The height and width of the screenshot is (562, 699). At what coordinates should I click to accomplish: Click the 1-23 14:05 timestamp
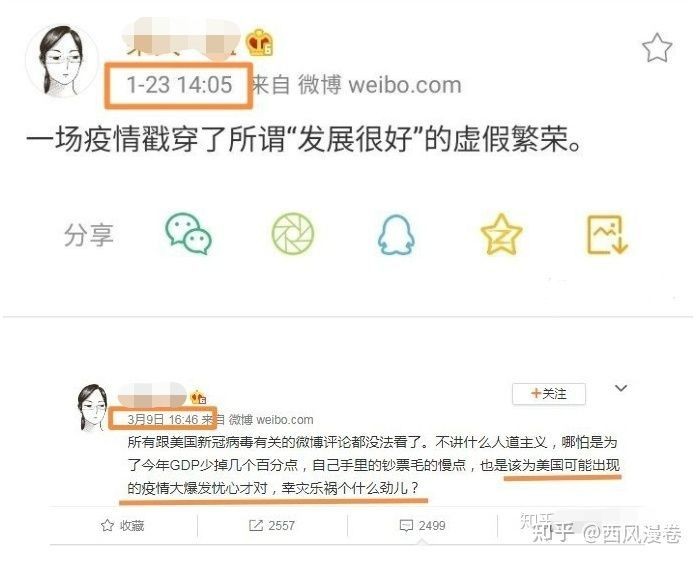click(179, 85)
